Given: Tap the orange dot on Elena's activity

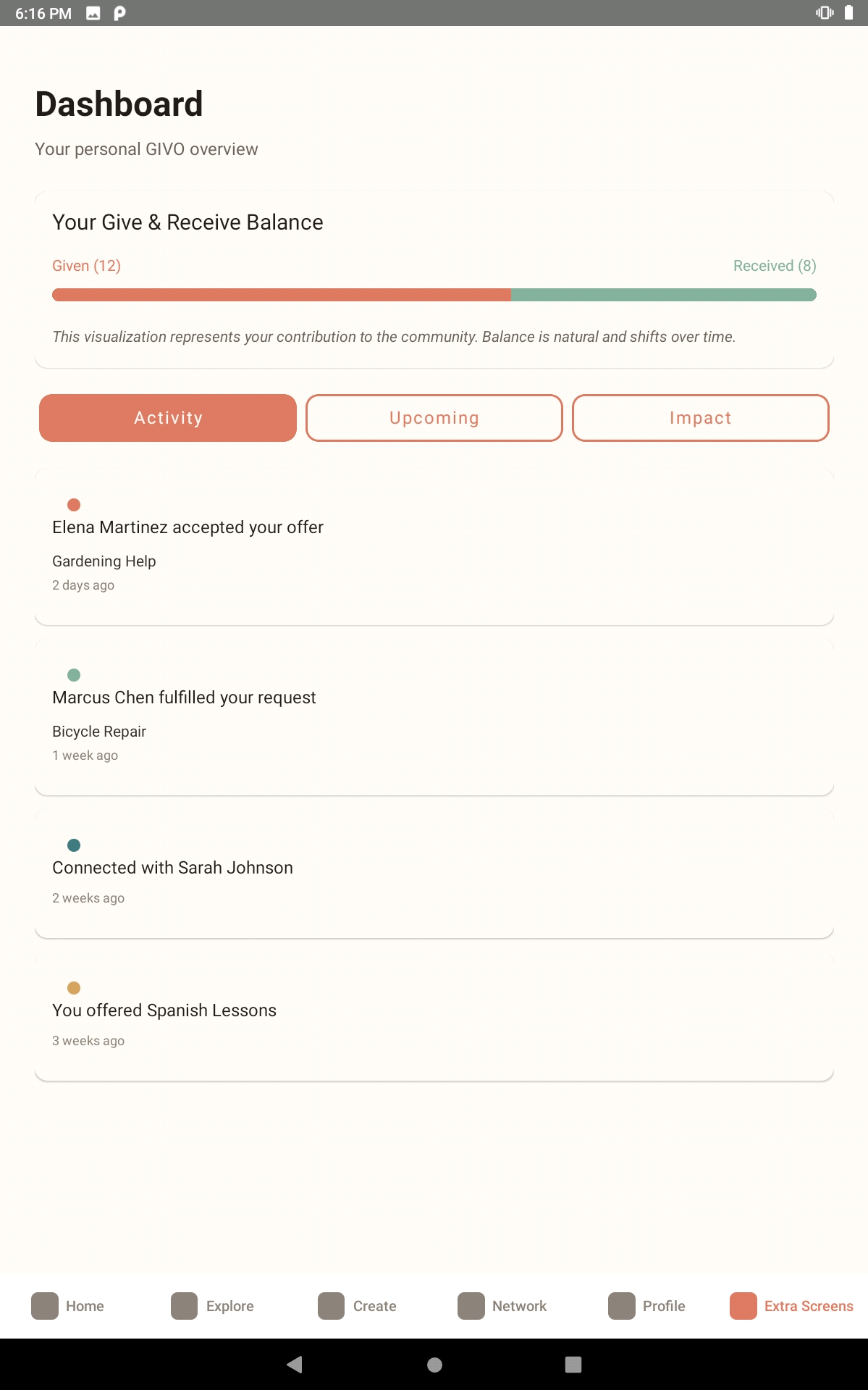Looking at the screenshot, I should coord(74,505).
